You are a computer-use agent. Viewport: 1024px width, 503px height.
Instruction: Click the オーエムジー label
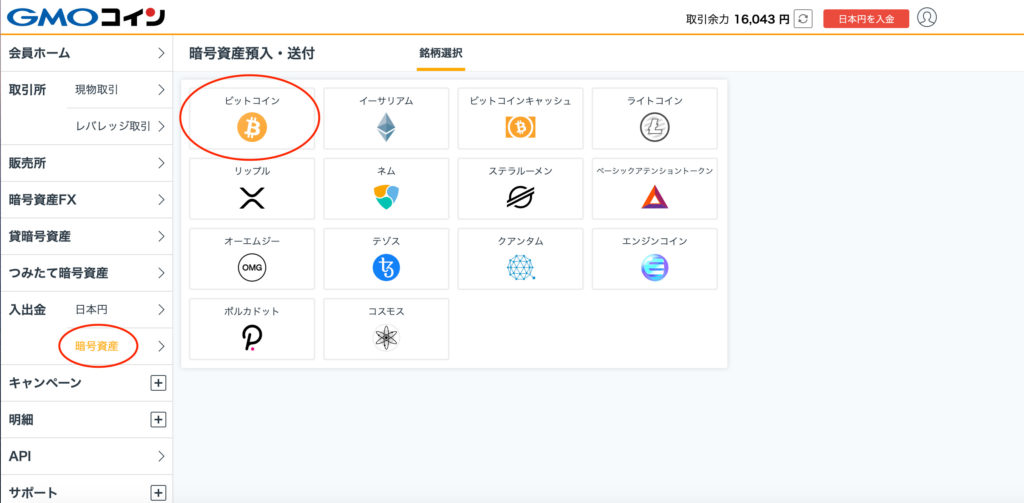click(x=252, y=242)
